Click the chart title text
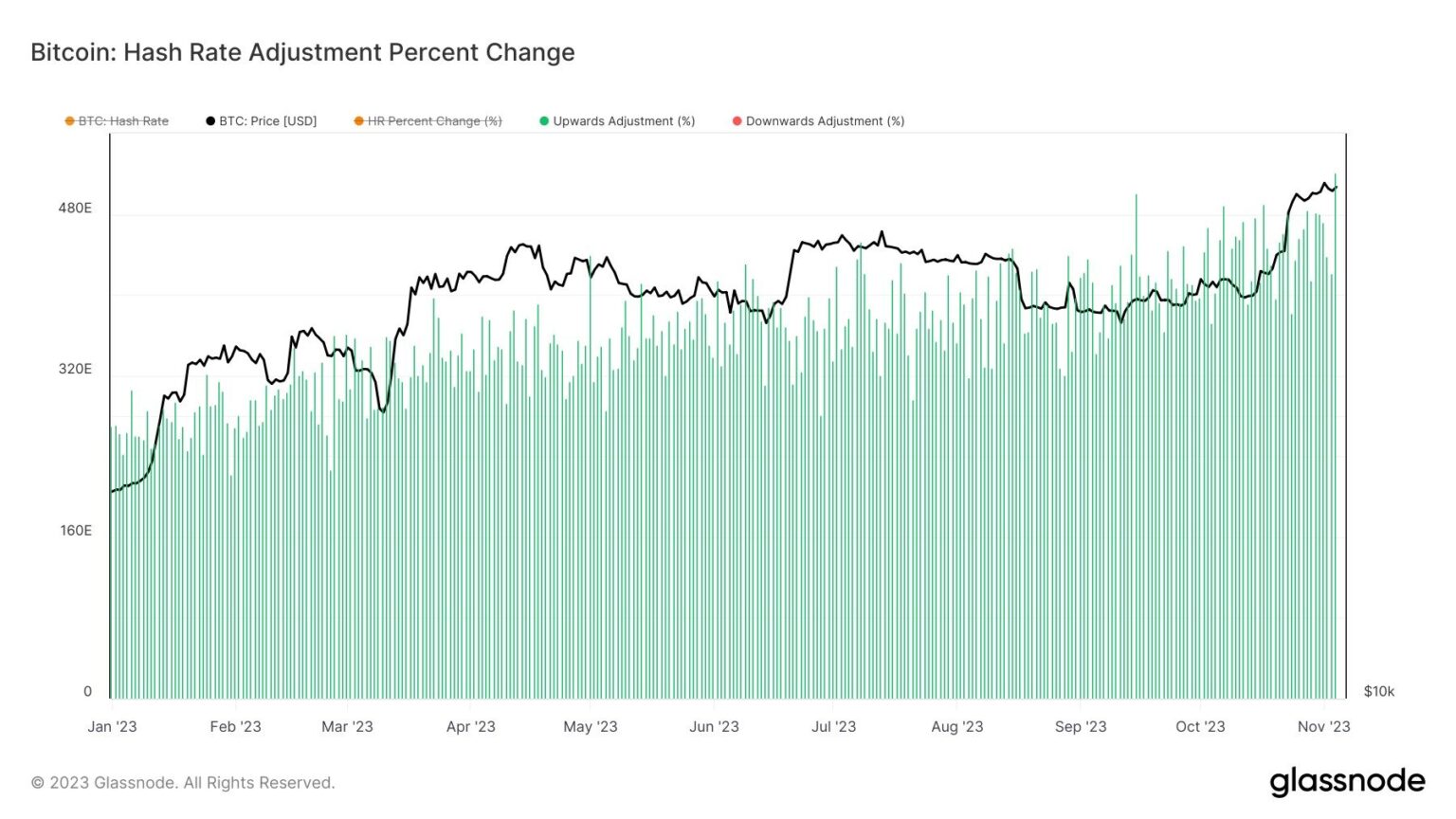The image size is (1456, 819). [302, 52]
